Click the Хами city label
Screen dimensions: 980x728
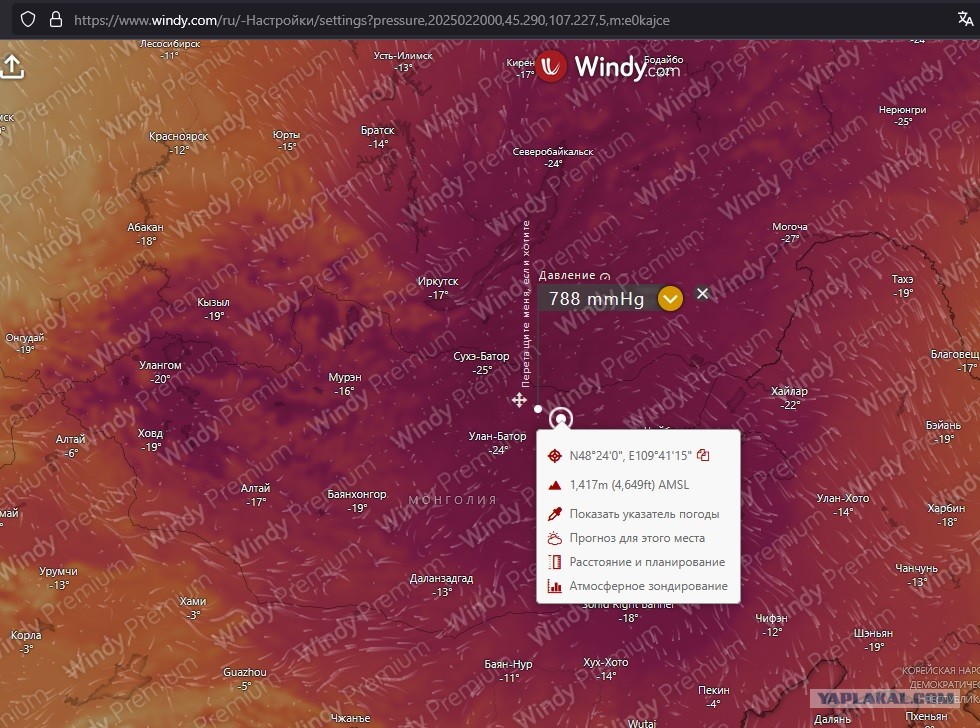[x=192, y=601]
